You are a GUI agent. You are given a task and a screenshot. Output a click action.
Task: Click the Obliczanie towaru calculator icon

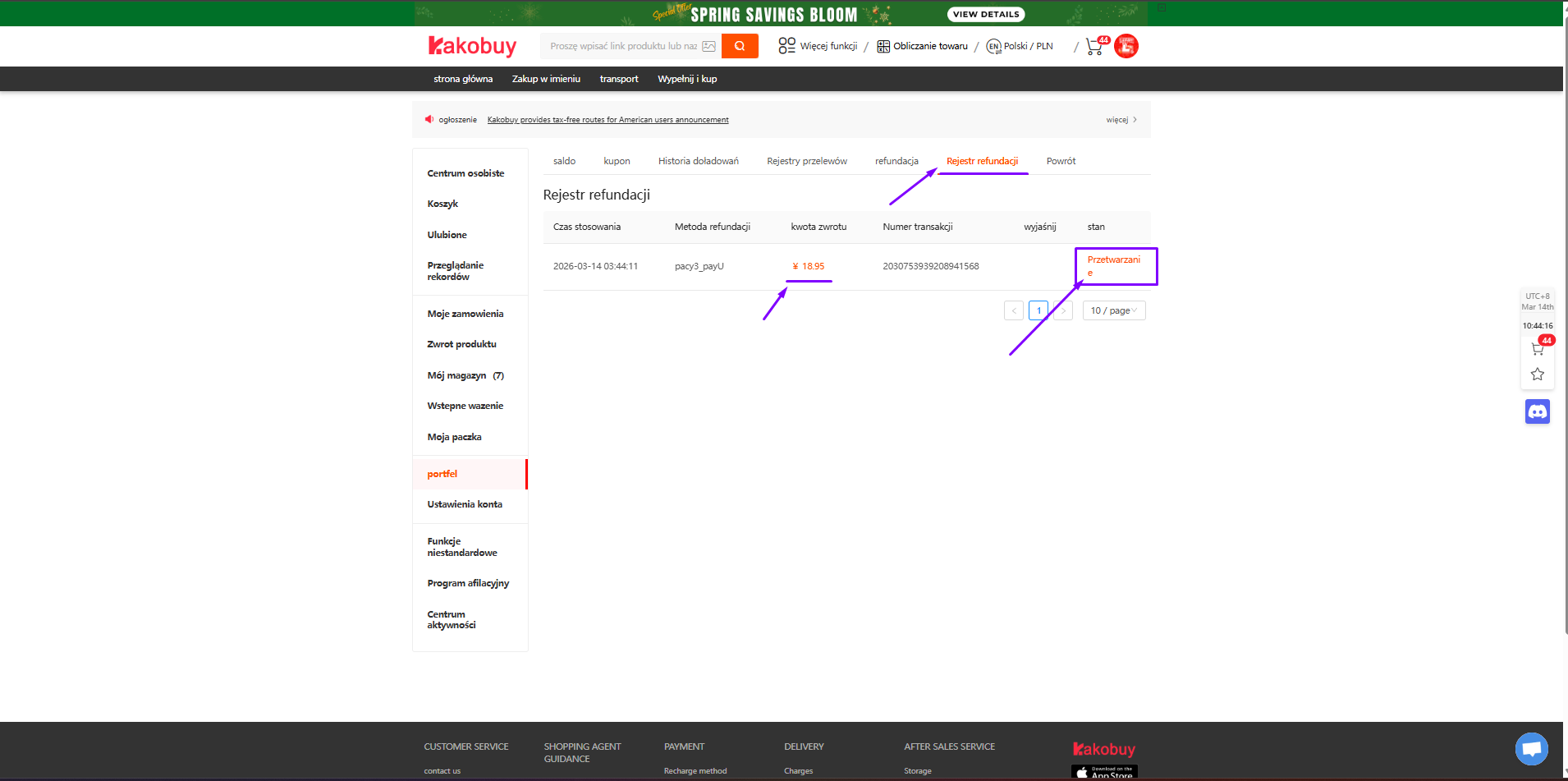coord(883,46)
